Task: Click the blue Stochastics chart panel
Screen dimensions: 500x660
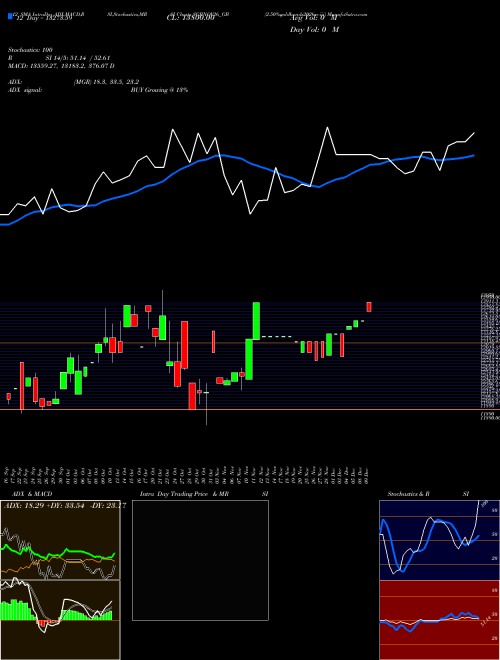Action: point(439,540)
